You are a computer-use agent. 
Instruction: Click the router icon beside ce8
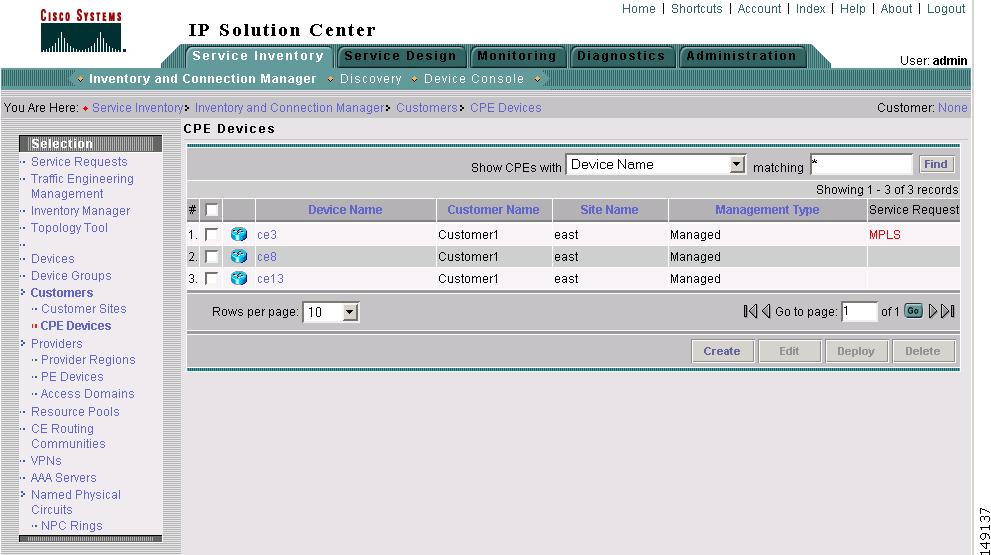[239, 256]
